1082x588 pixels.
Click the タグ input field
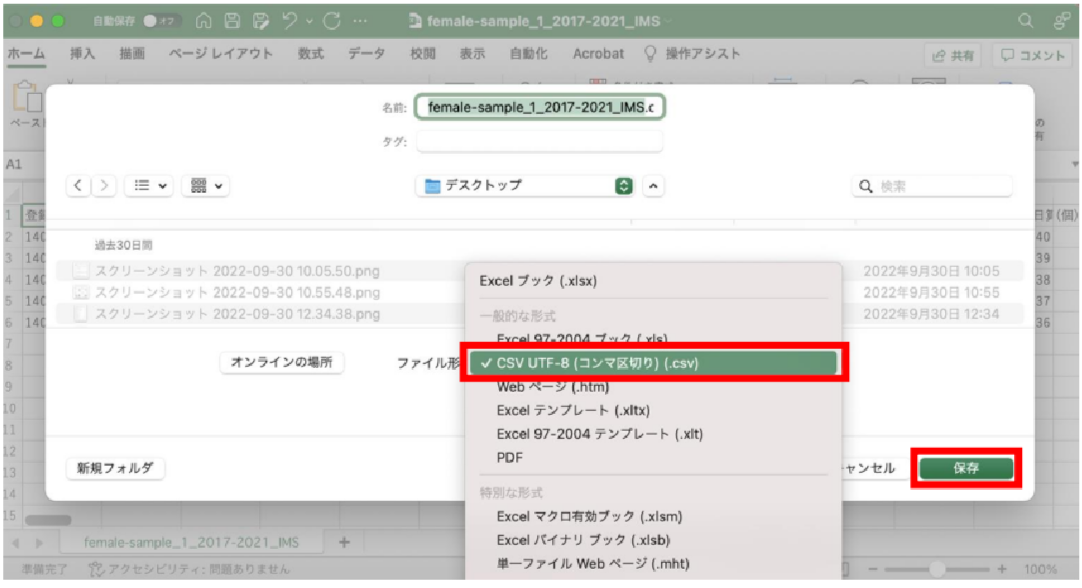pyautogui.click(x=540, y=141)
